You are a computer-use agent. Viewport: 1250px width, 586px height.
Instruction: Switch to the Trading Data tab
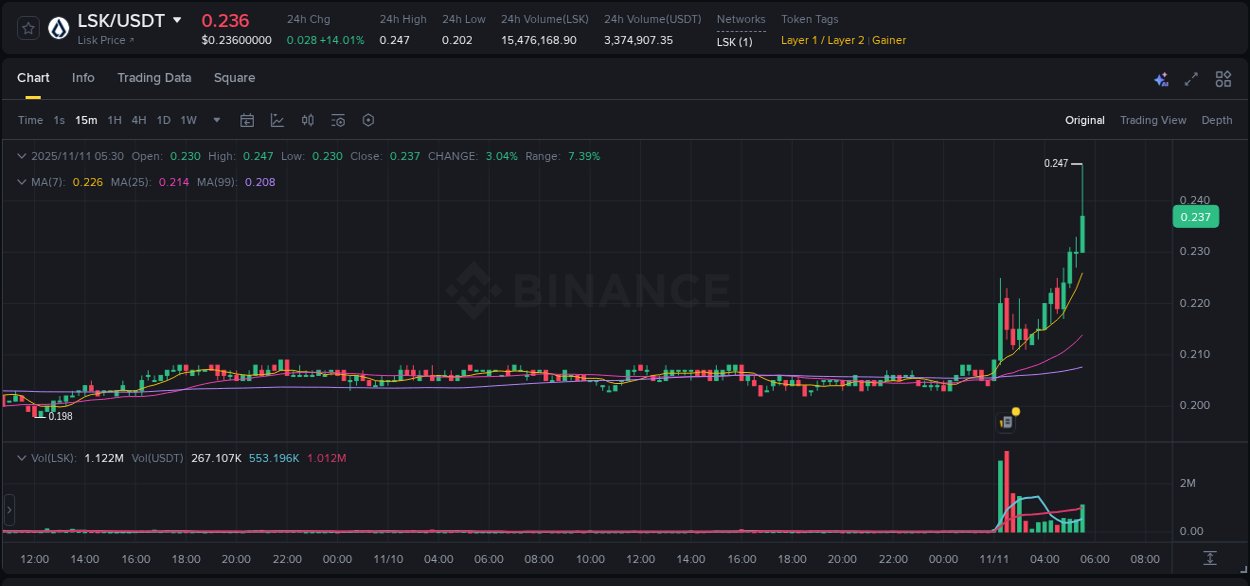point(154,77)
